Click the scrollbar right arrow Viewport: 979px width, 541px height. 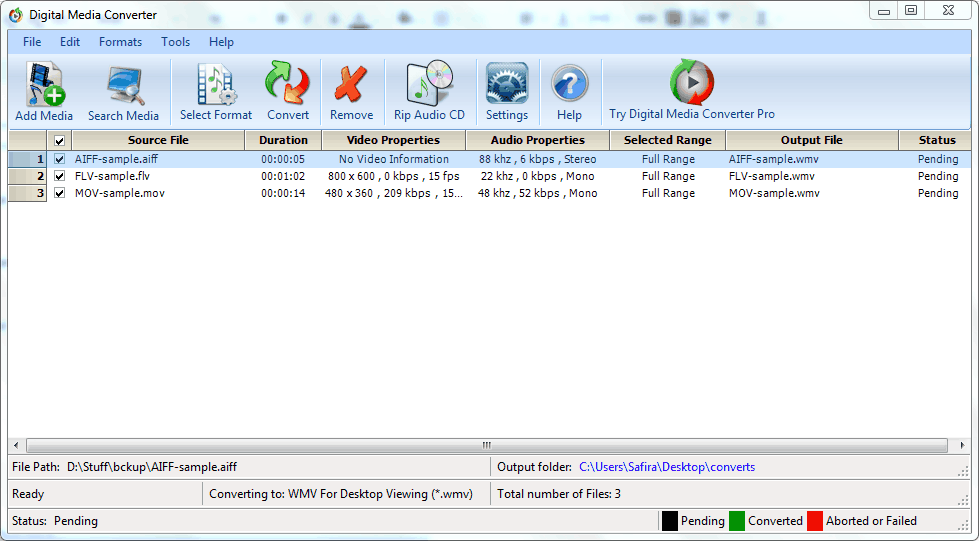[x=963, y=445]
